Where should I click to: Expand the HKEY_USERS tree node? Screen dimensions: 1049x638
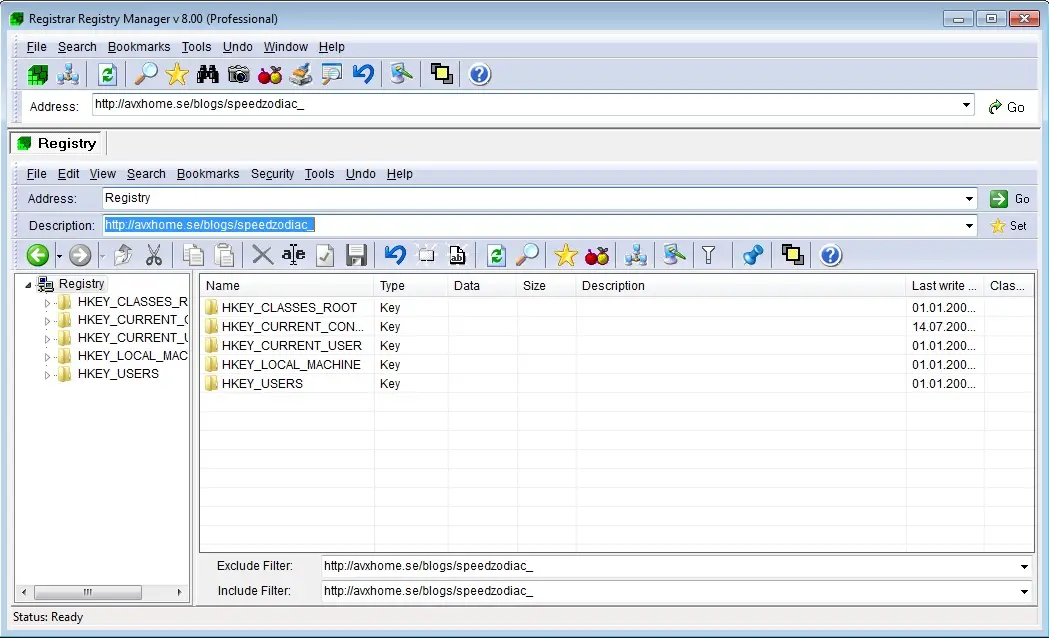click(47, 375)
